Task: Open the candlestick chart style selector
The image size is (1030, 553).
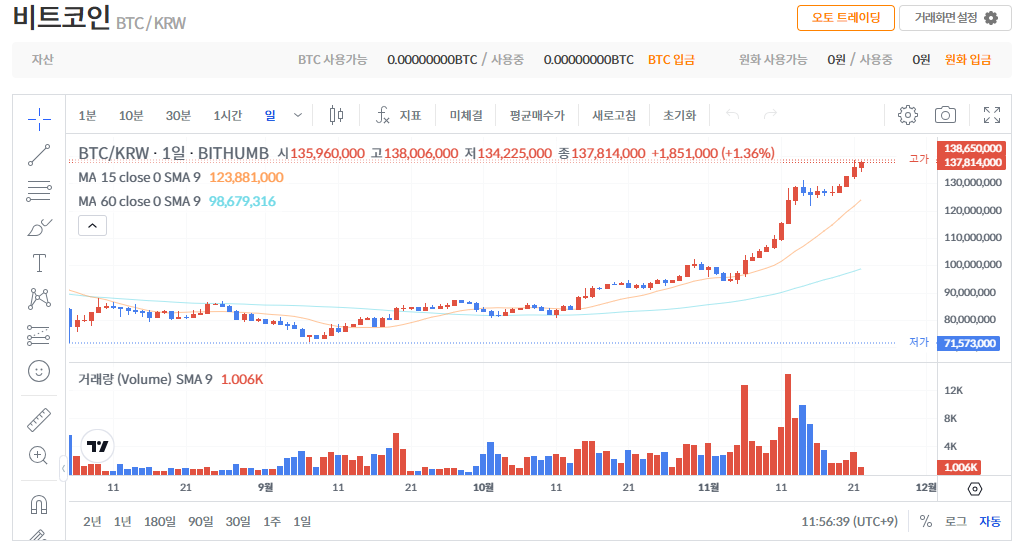Action: (x=336, y=116)
